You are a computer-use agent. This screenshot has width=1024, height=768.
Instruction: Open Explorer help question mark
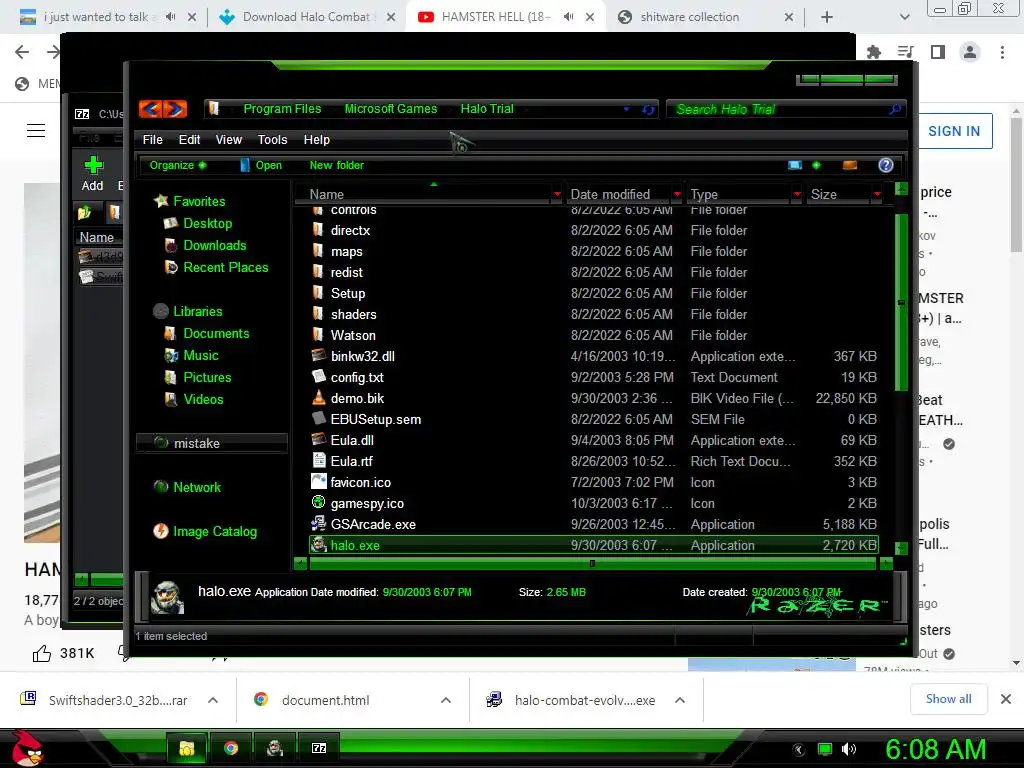coord(886,165)
